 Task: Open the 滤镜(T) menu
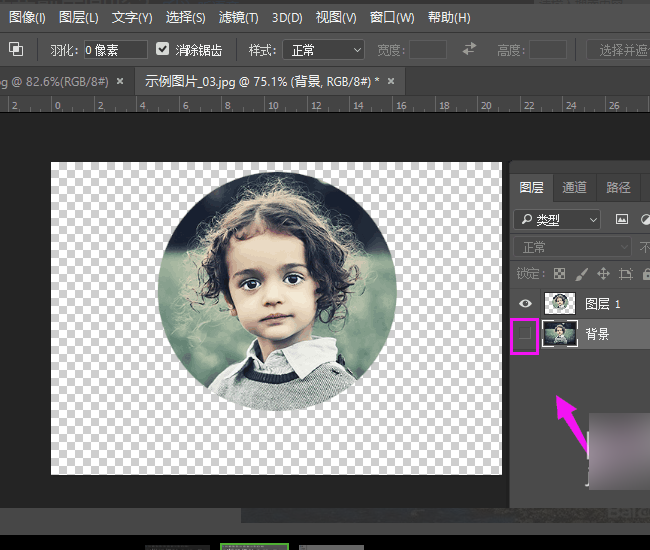(238, 17)
